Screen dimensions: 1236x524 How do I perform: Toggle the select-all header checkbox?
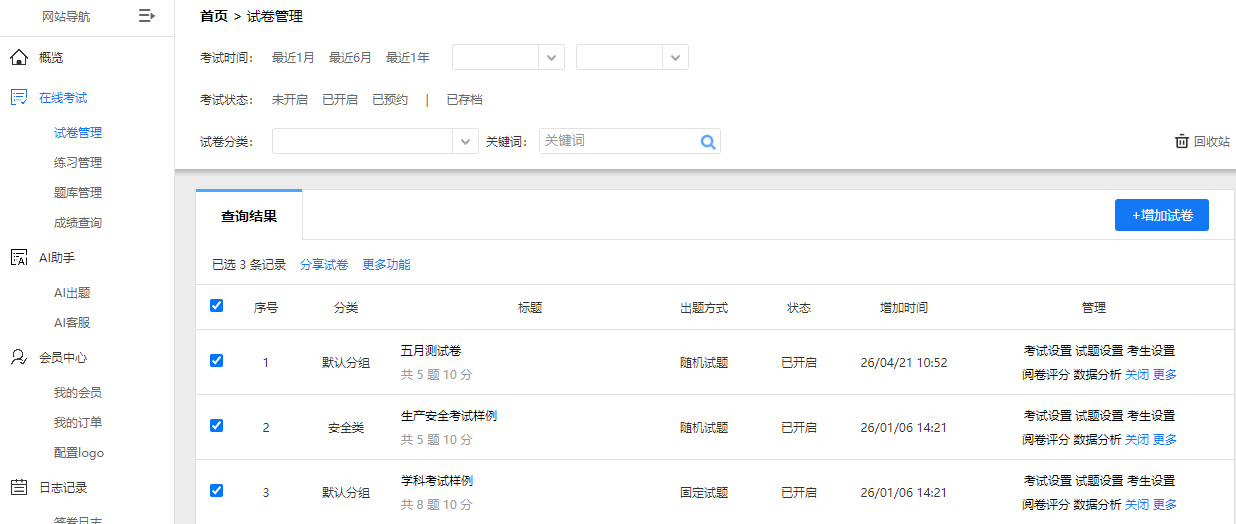point(216,306)
